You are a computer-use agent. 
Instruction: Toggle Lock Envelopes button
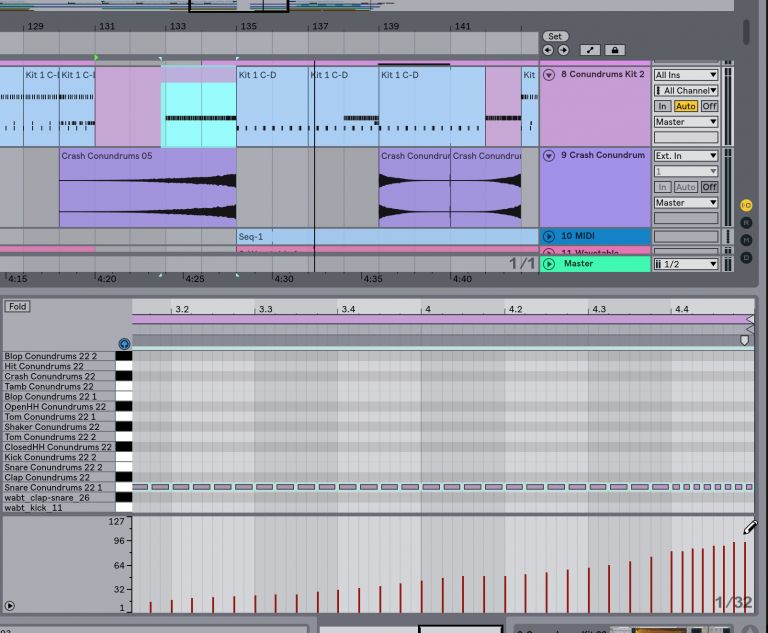(x=615, y=50)
